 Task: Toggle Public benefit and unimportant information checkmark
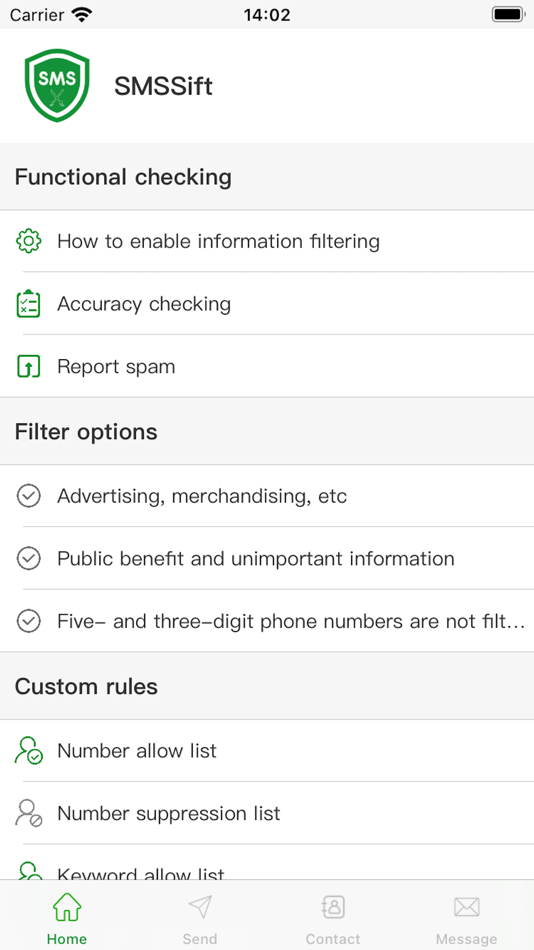tap(28, 558)
